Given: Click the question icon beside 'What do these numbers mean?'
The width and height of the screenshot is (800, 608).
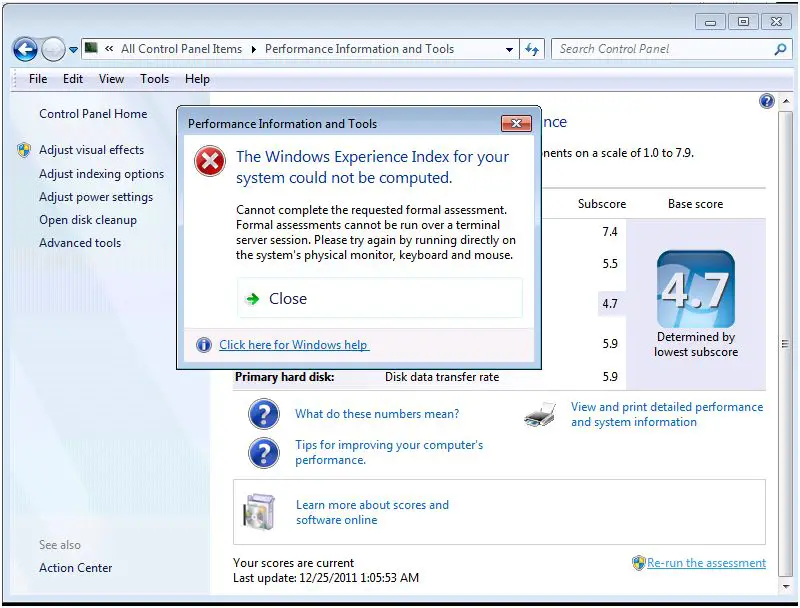Looking at the screenshot, I should click(x=263, y=414).
